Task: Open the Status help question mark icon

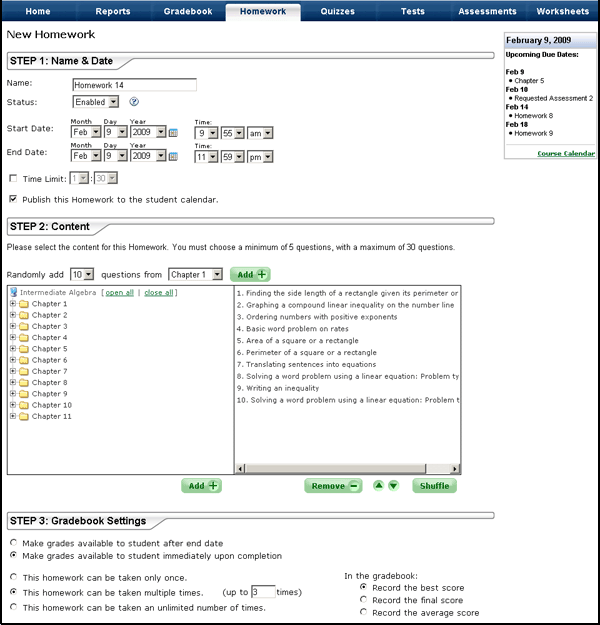Action: coord(134,102)
